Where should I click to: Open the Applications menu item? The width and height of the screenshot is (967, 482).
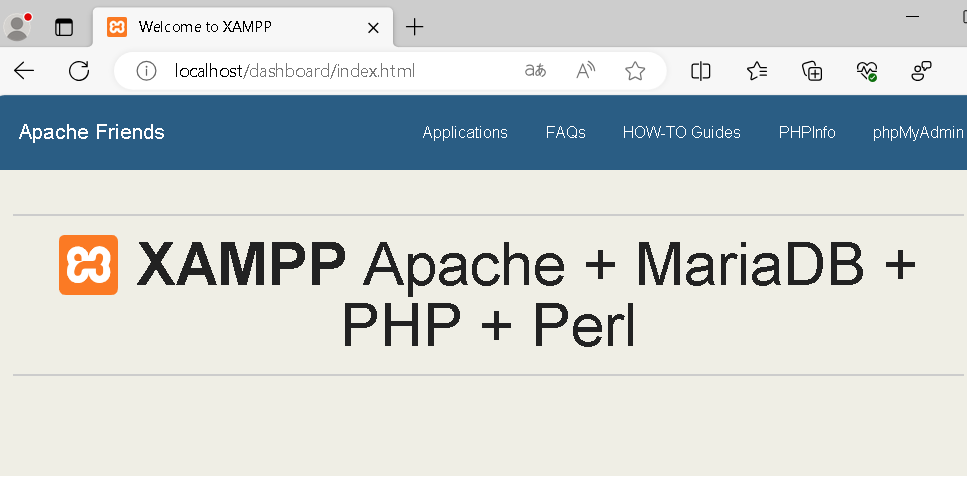465,132
